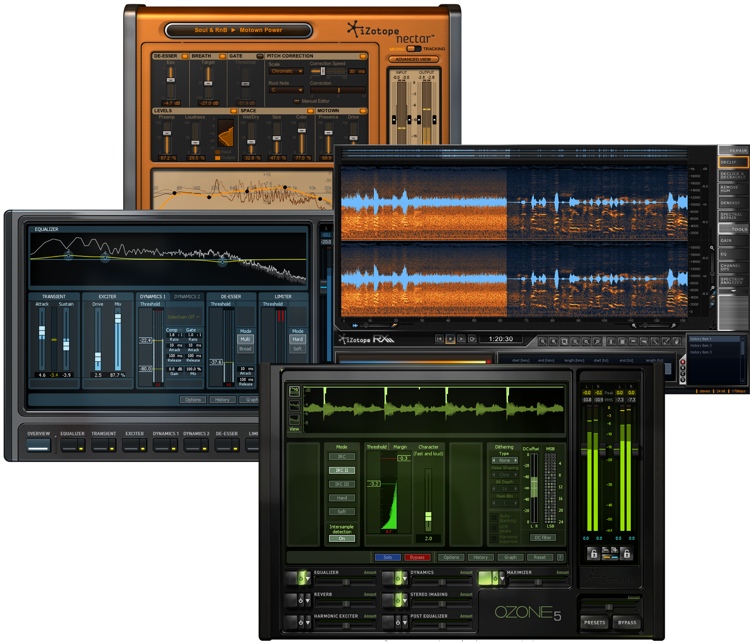Open Remove Hum module in RX sidebar

coord(732,189)
